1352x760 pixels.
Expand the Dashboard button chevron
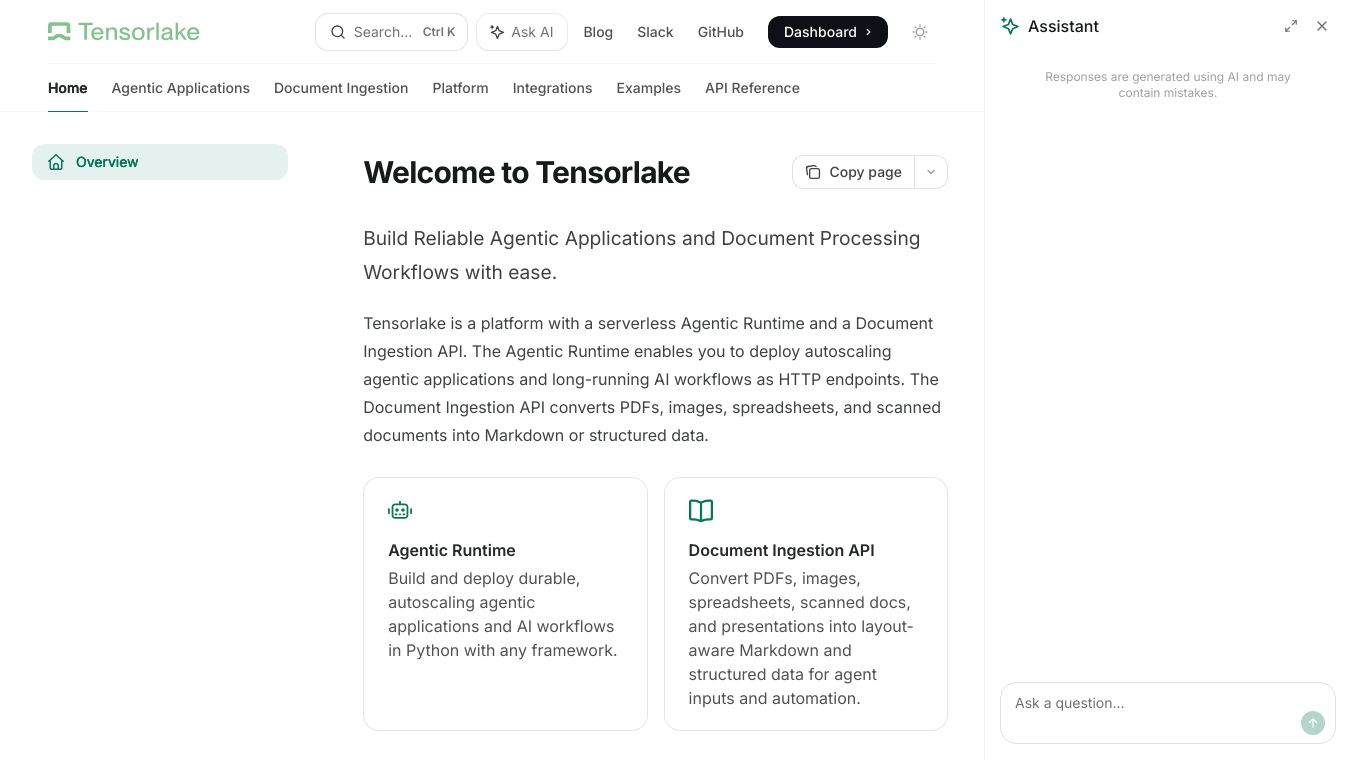click(867, 32)
